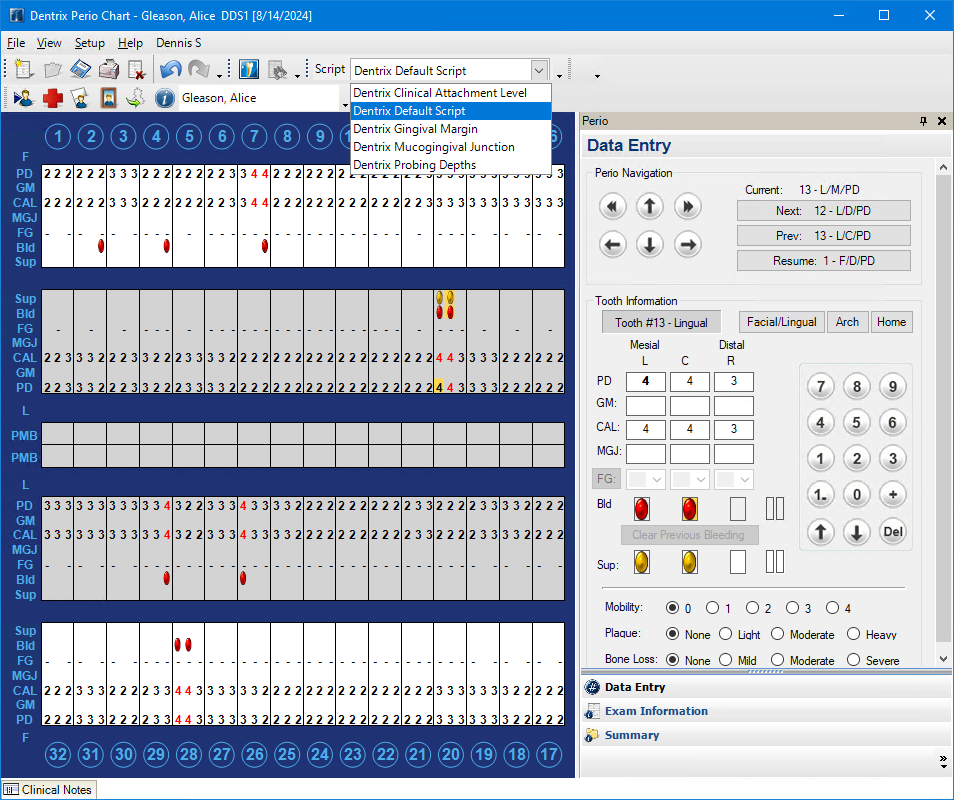Image resolution: width=954 pixels, height=800 pixels.
Task: Click the fast-forward navigation arrow
Action: tap(686, 207)
